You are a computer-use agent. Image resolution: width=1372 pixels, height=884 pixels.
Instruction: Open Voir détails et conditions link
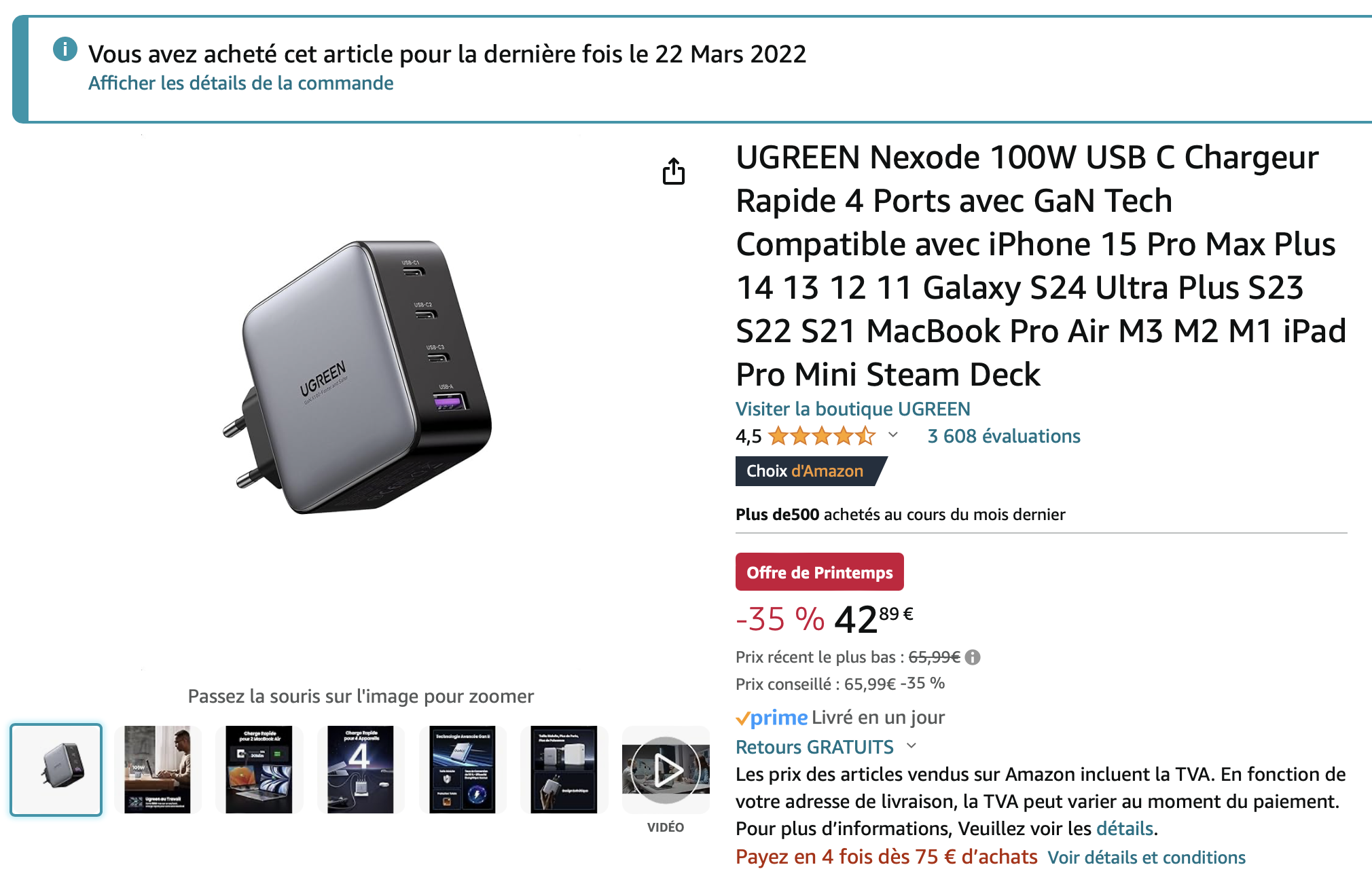[x=1147, y=858]
